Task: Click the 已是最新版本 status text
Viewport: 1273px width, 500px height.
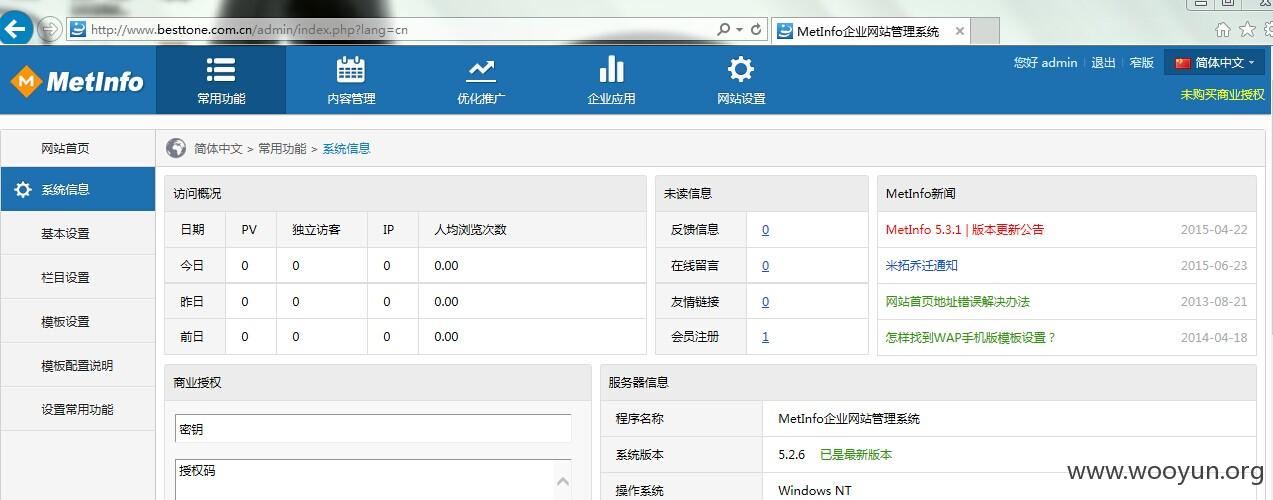Action: coord(856,454)
